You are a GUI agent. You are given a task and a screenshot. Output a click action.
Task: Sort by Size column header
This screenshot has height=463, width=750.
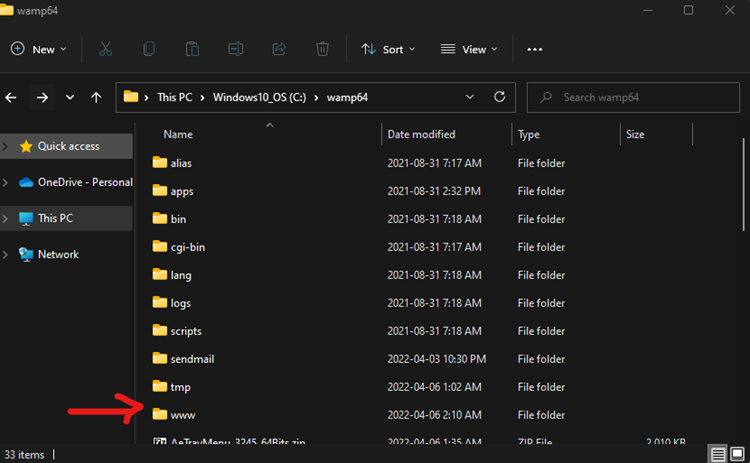(635, 134)
